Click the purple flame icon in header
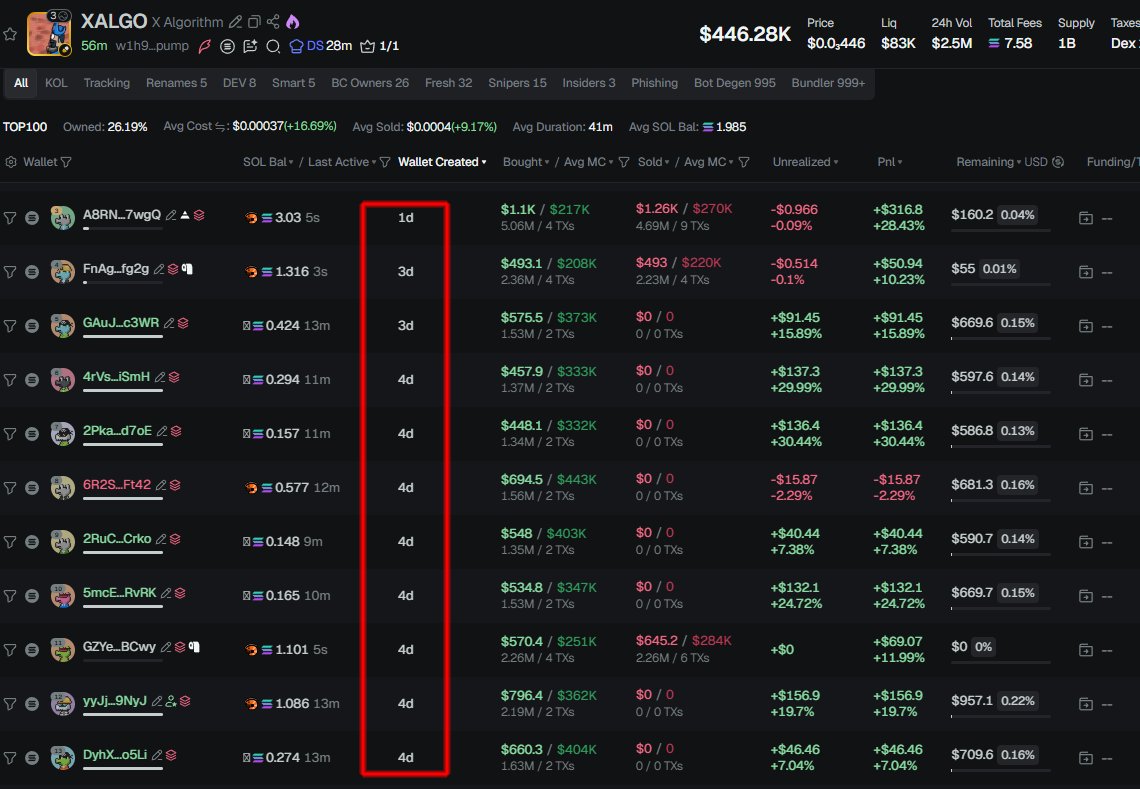This screenshot has height=789, width=1140. [x=292, y=22]
